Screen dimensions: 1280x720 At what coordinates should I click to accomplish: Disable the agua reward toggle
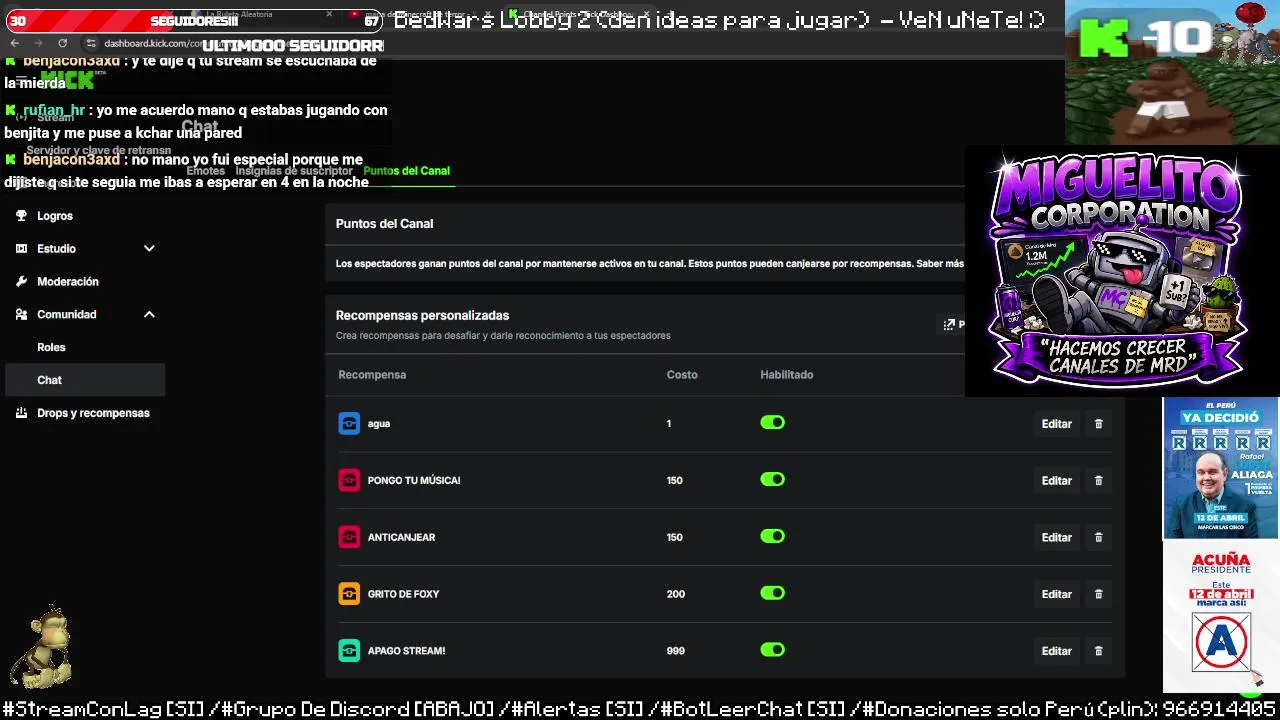[x=772, y=423]
